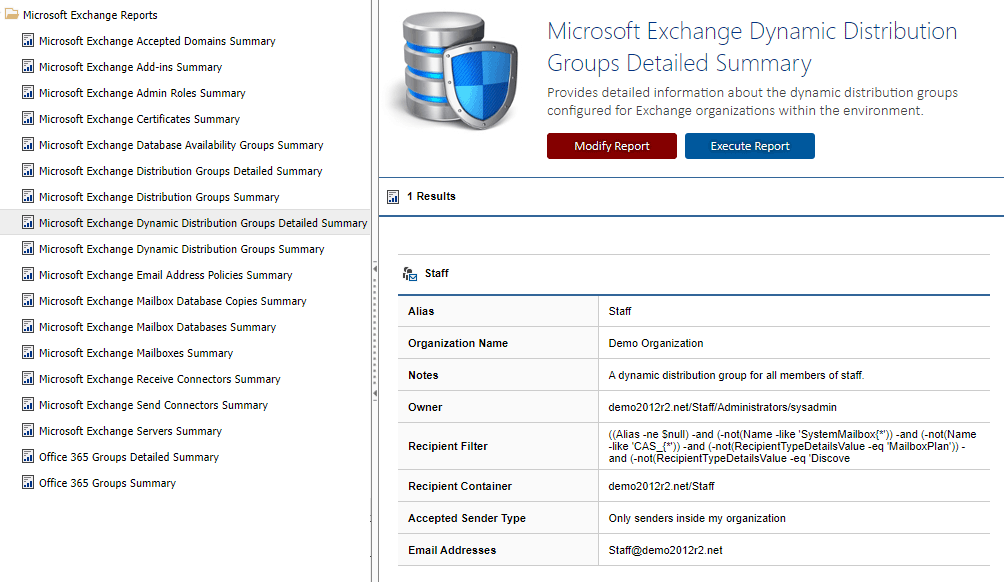
Task: Click the results icon next to 1 Results
Action: pyautogui.click(x=393, y=197)
